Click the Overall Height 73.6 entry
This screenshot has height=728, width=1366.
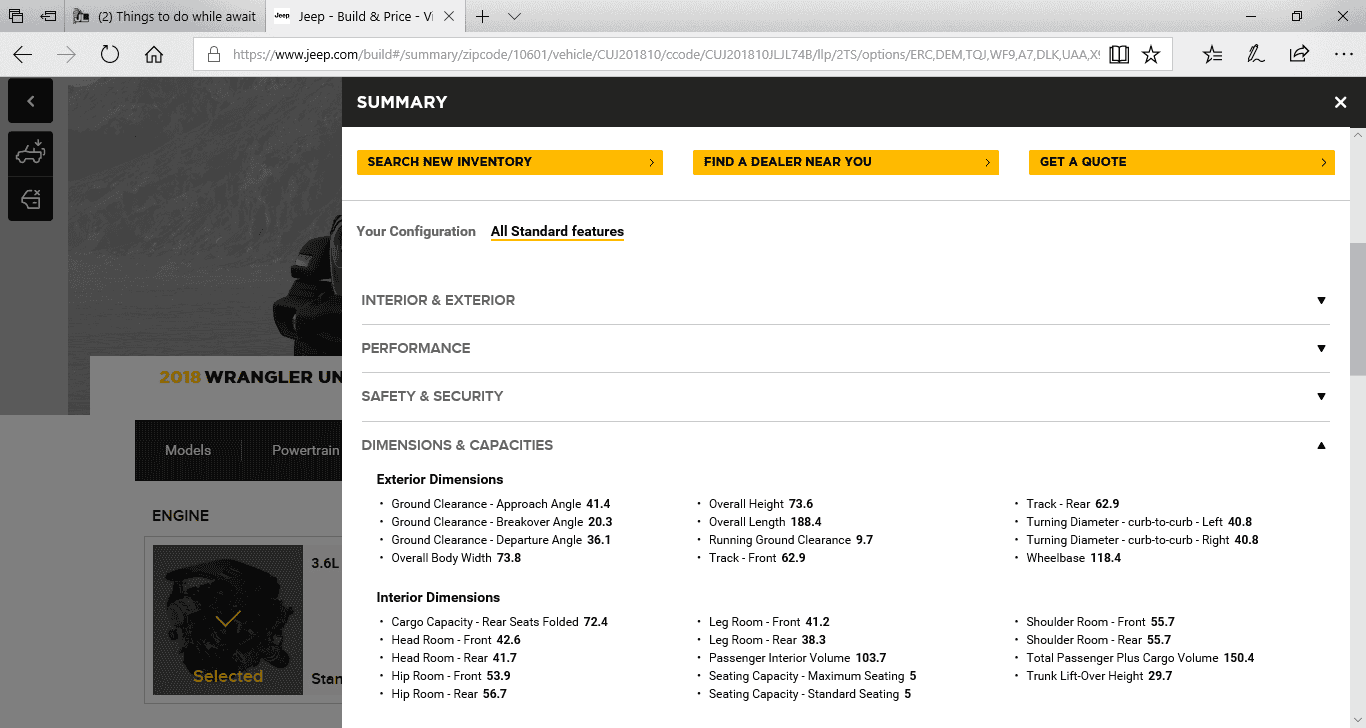761,504
